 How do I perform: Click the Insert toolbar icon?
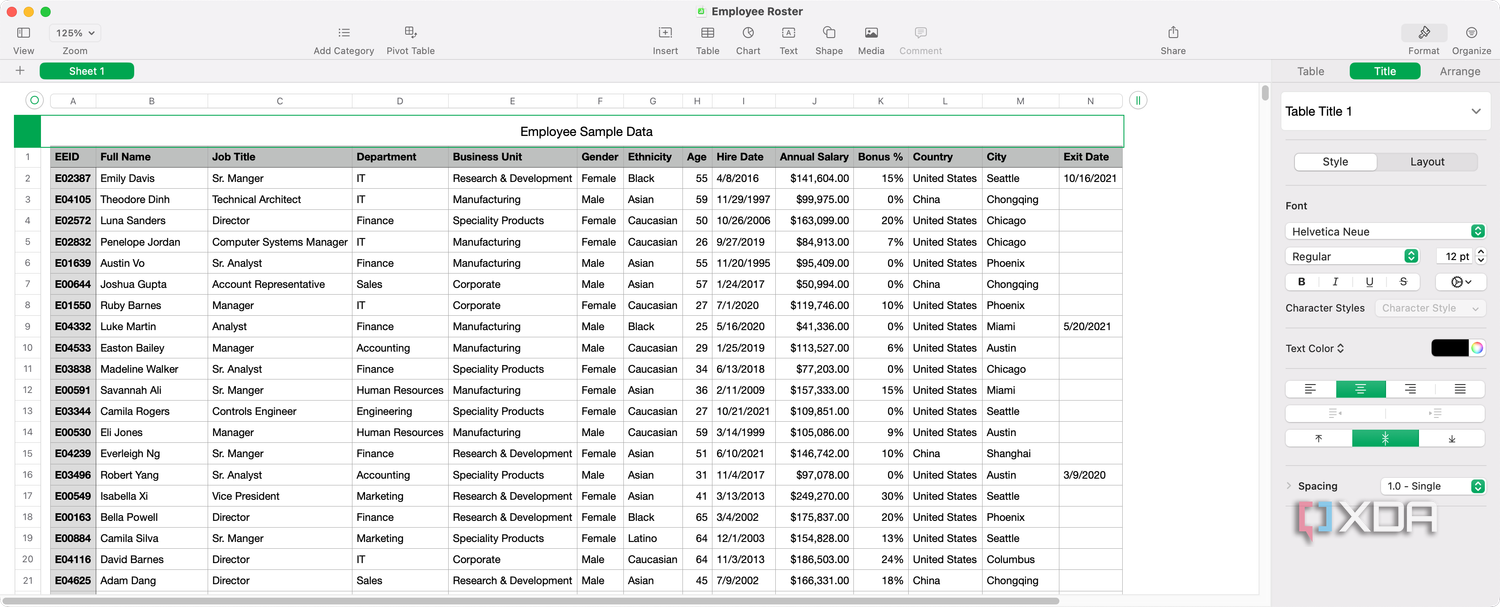(665, 33)
